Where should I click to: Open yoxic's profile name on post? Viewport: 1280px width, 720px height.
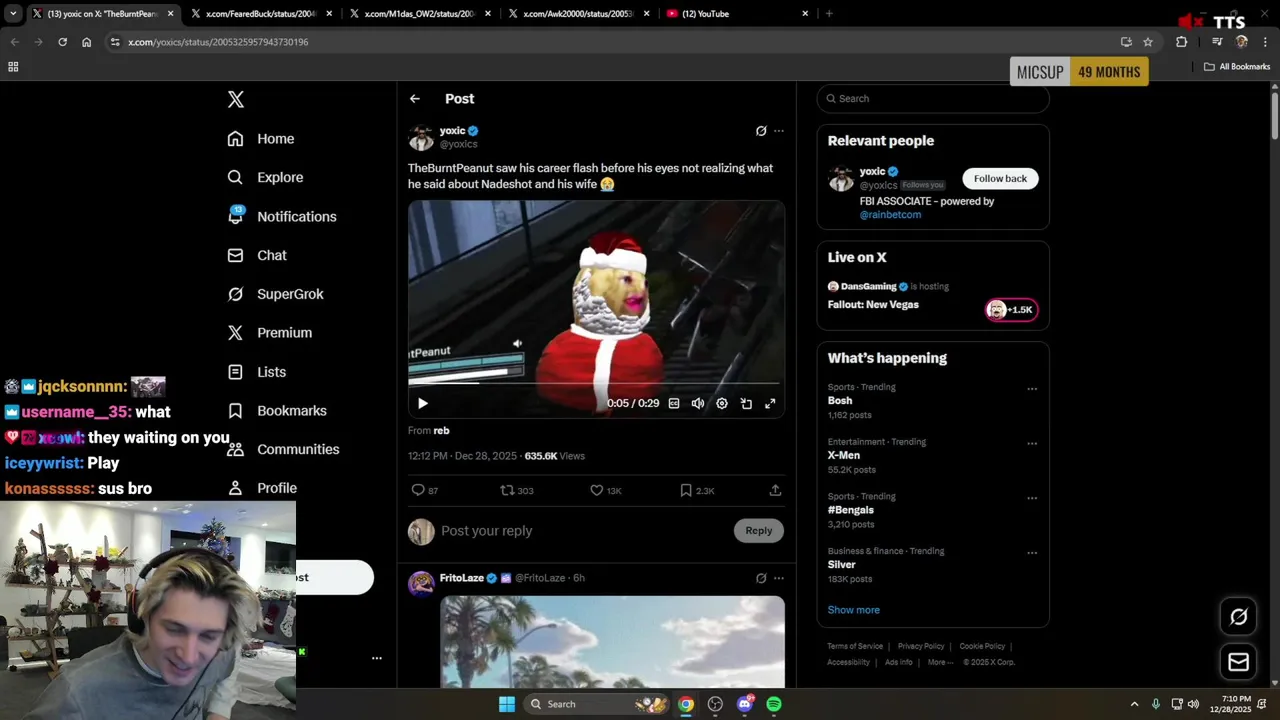(452, 130)
